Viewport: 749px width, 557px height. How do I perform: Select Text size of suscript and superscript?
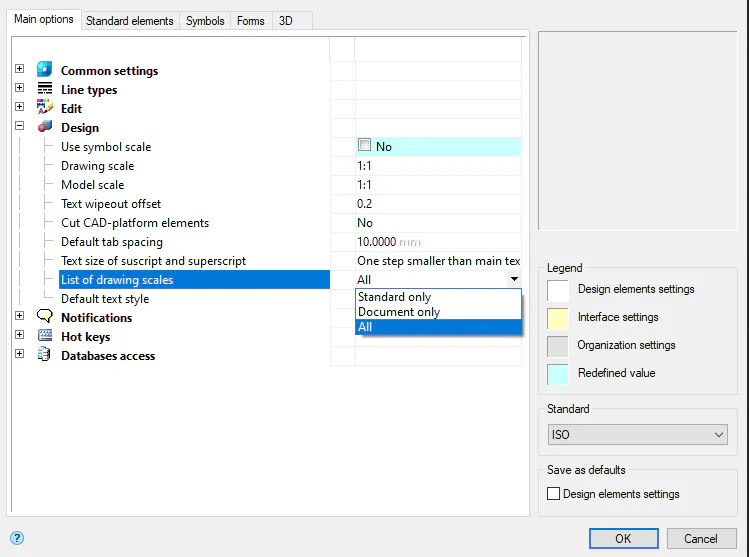(153, 261)
